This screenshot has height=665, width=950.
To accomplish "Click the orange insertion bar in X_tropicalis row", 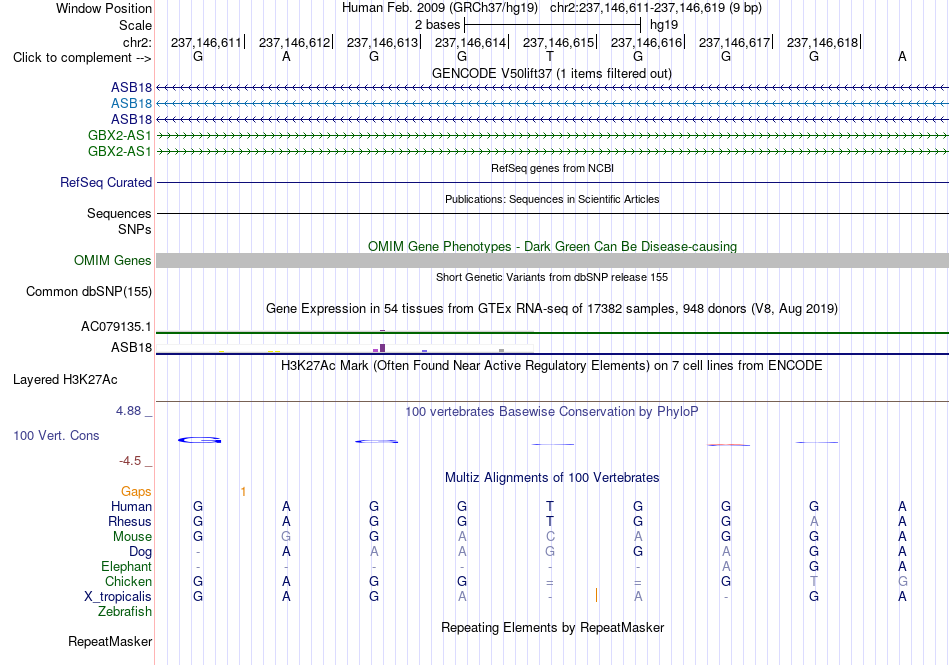I will click(x=596, y=595).
